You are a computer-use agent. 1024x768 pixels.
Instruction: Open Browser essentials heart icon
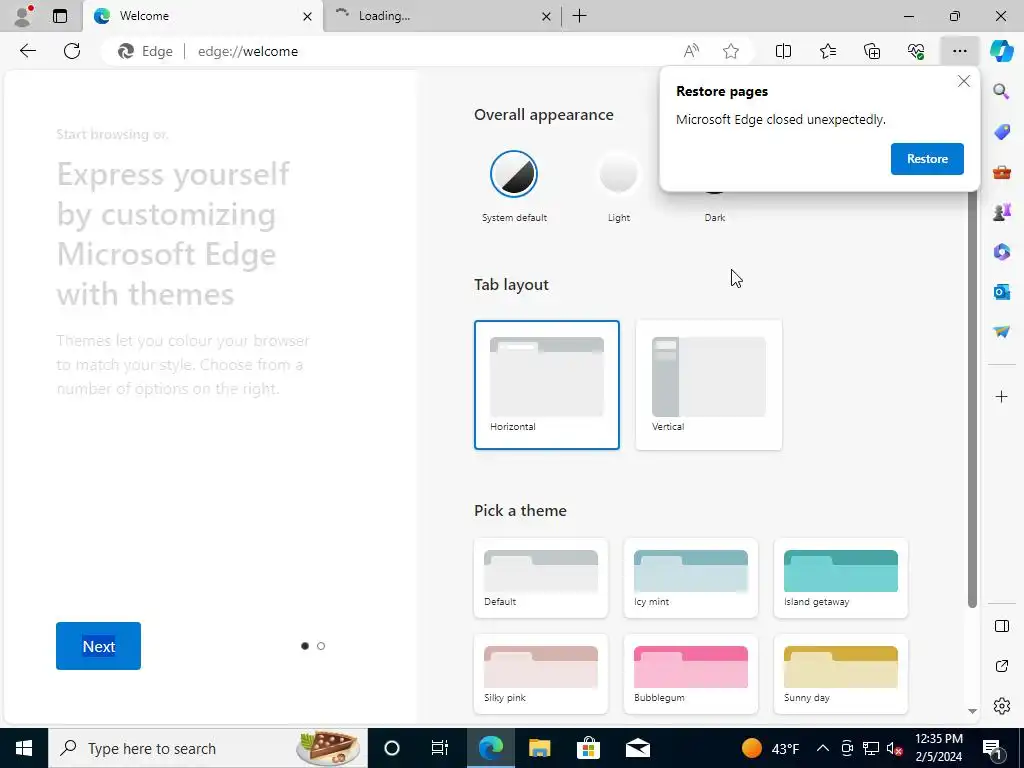(916, 51)
